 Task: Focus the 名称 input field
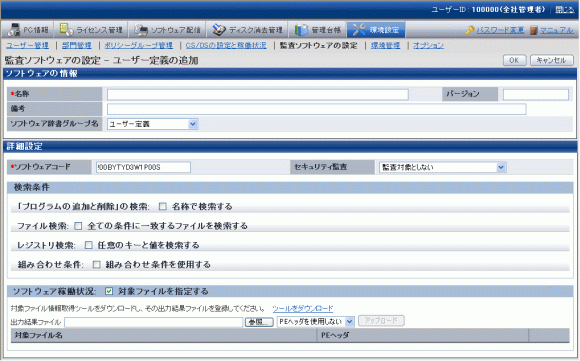[x=258, y=95]
